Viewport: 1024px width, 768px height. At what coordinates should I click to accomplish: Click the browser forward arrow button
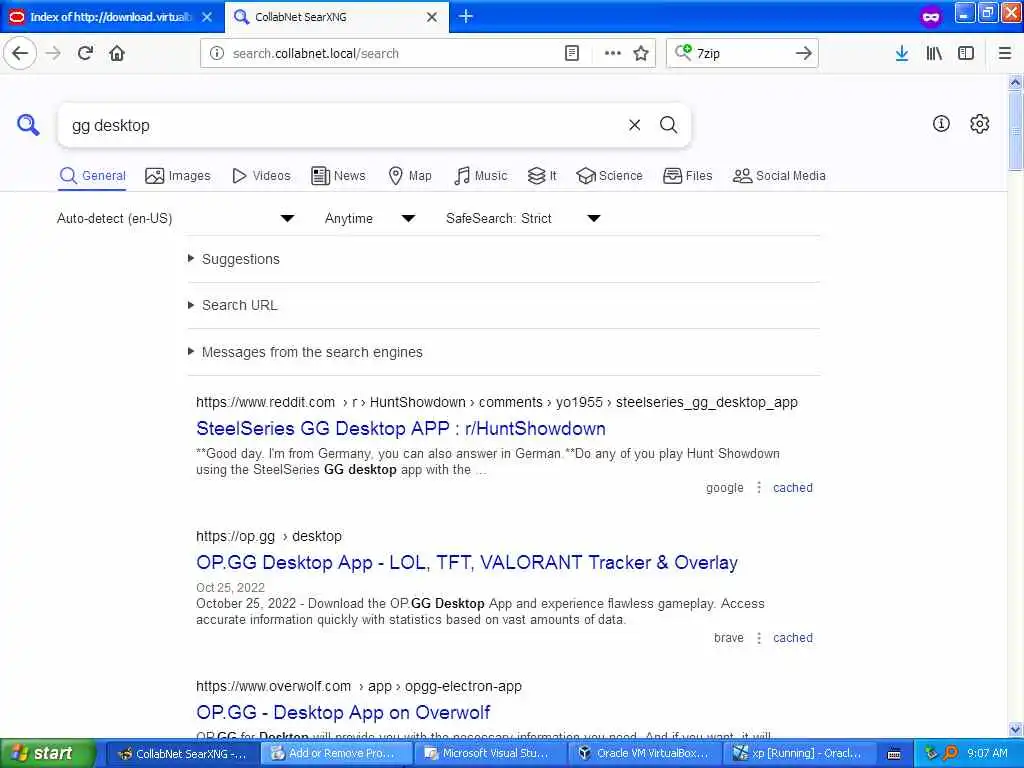(x=54, y=54)
